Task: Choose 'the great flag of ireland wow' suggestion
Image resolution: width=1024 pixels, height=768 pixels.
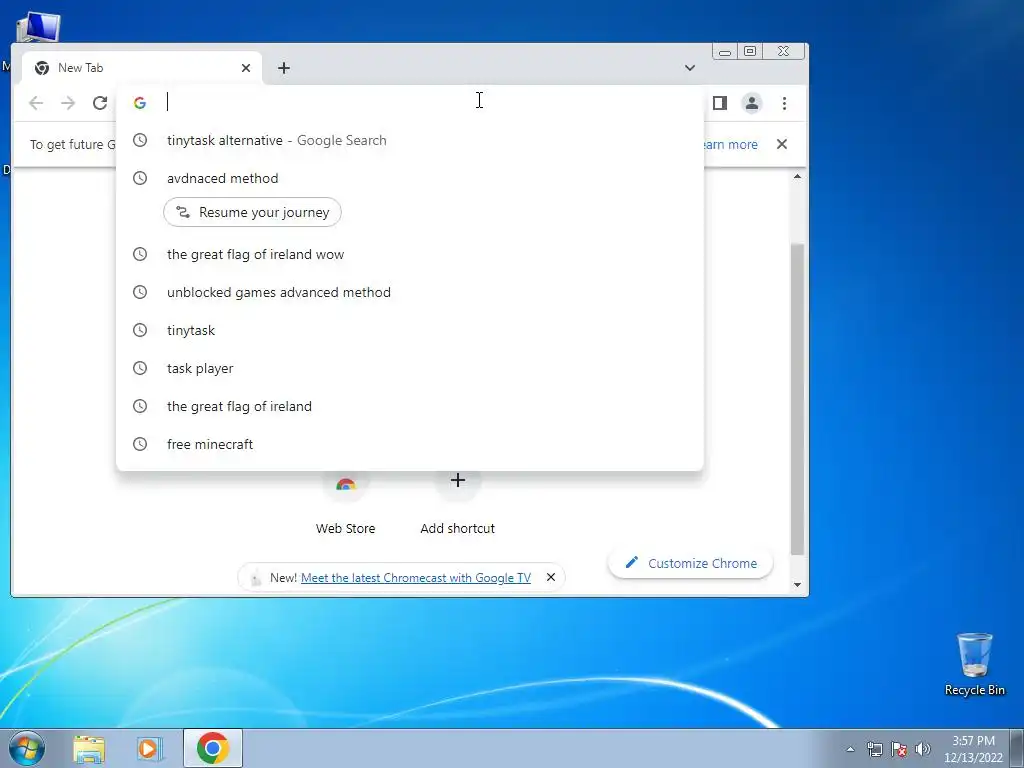Action: [409, 254]
